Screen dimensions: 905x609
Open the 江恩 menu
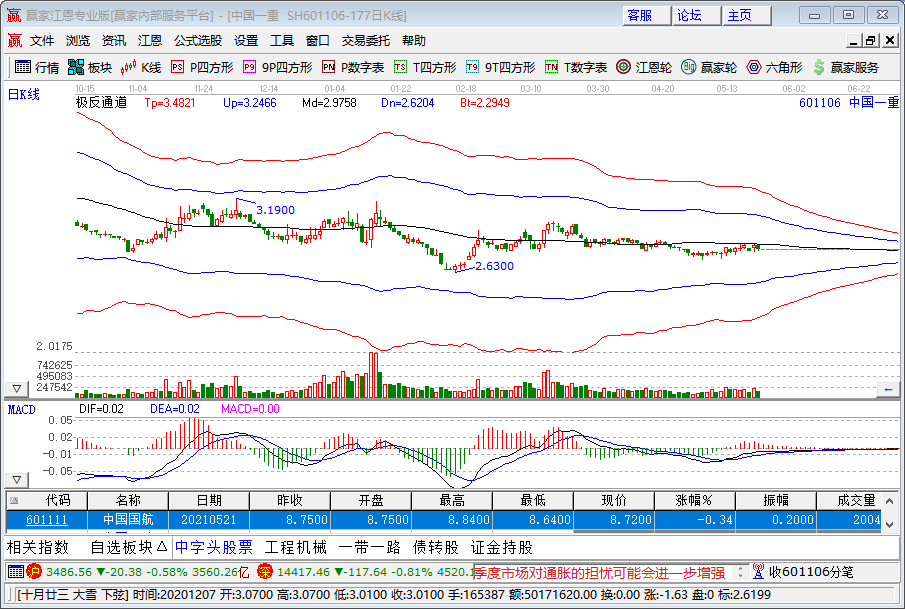tap(150, 40)
